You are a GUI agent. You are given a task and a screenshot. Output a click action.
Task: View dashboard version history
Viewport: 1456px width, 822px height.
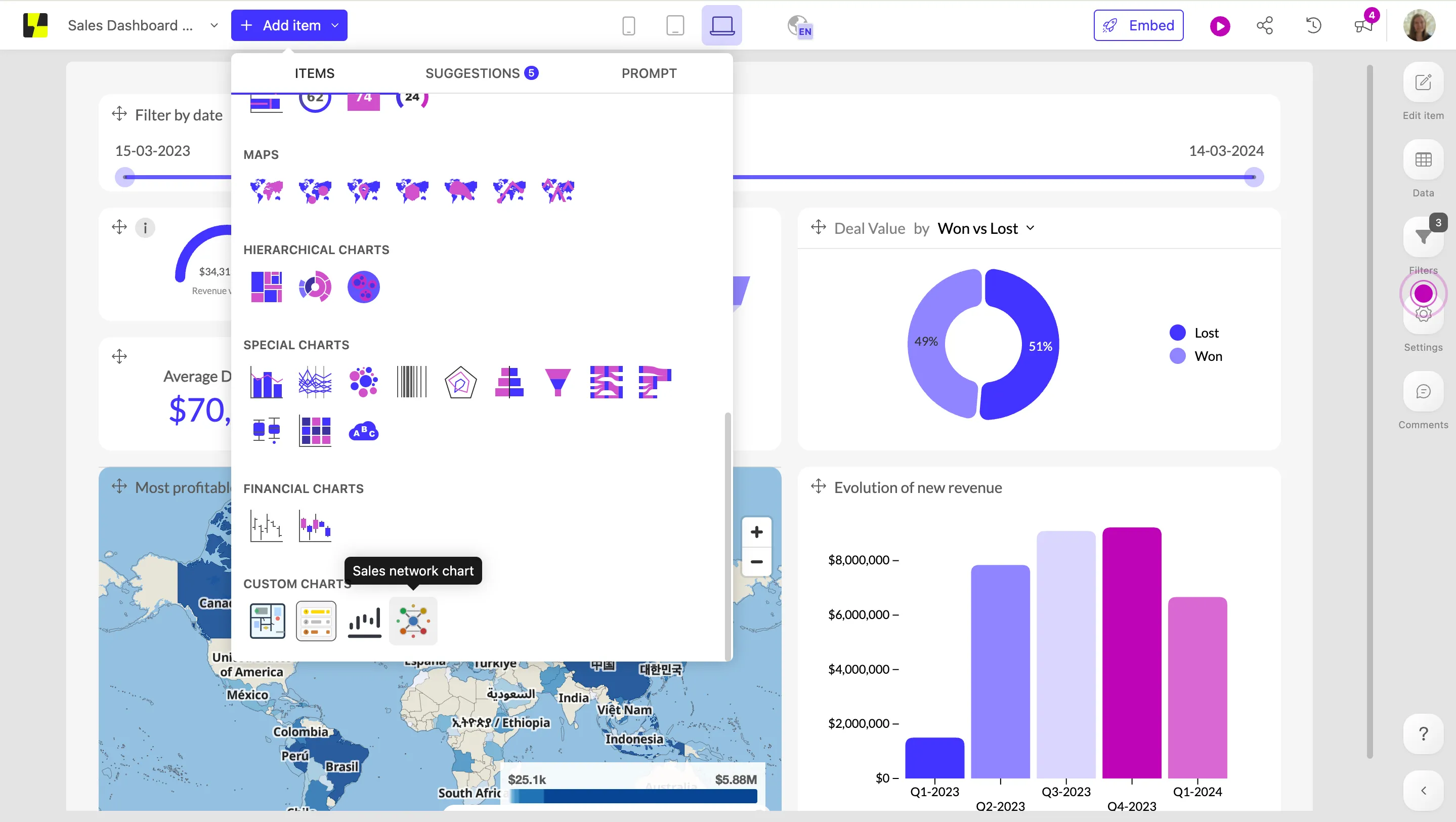[1313, 25]
